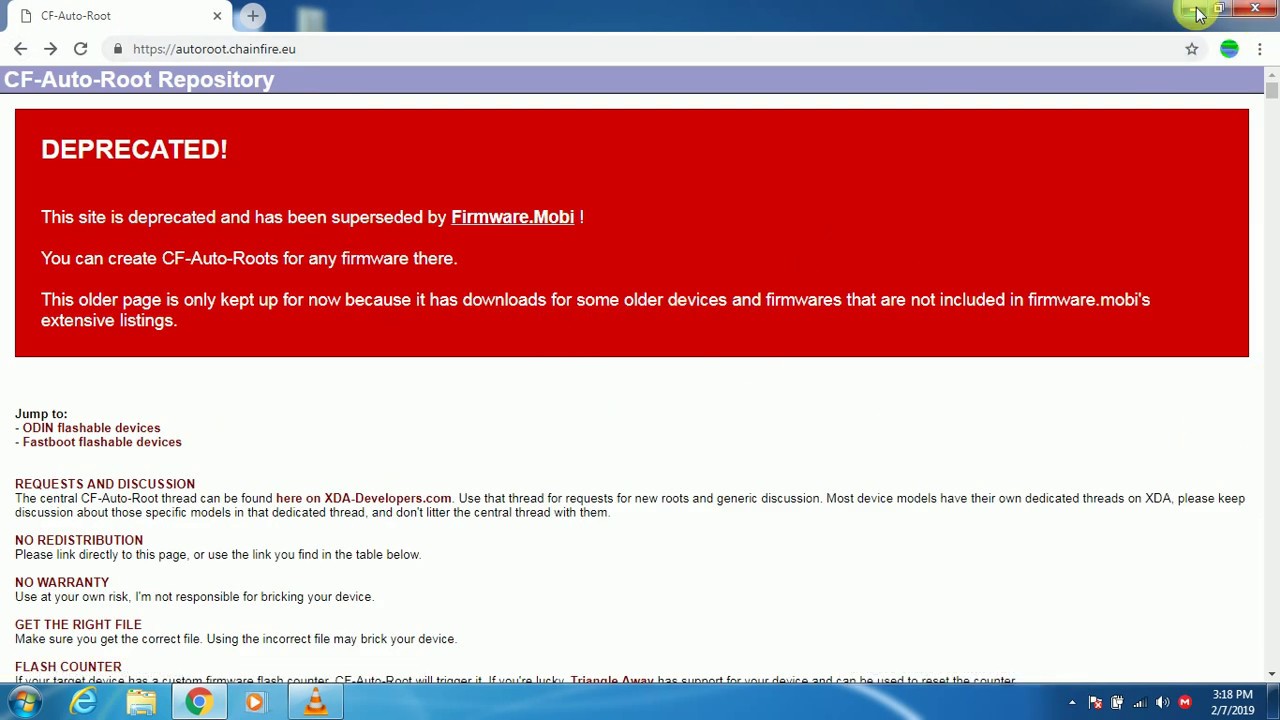Go back to the previous page
1280x720 pixels.
20,49
